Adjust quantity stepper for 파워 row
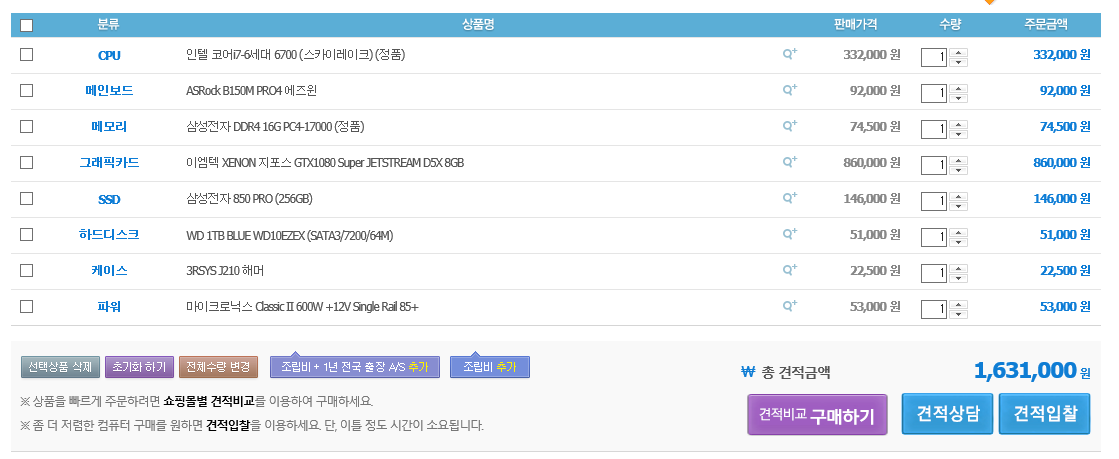The image size is (1119, 459). pos(958,309)
